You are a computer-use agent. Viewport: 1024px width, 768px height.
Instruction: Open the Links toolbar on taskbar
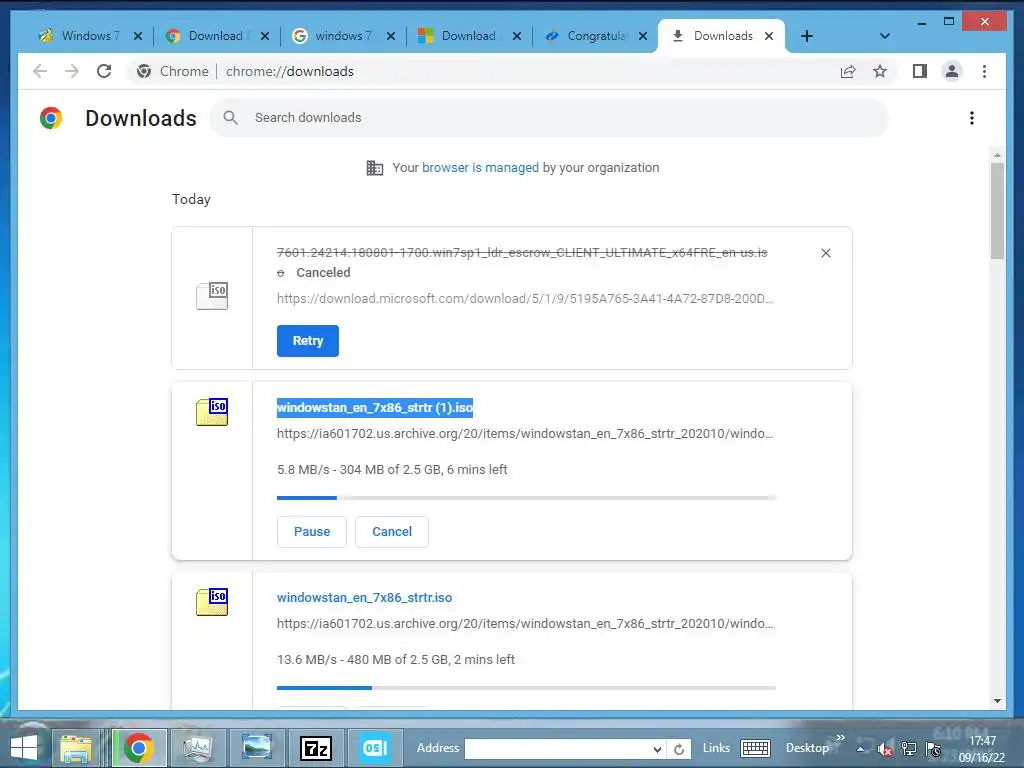(x=716, y=748)
